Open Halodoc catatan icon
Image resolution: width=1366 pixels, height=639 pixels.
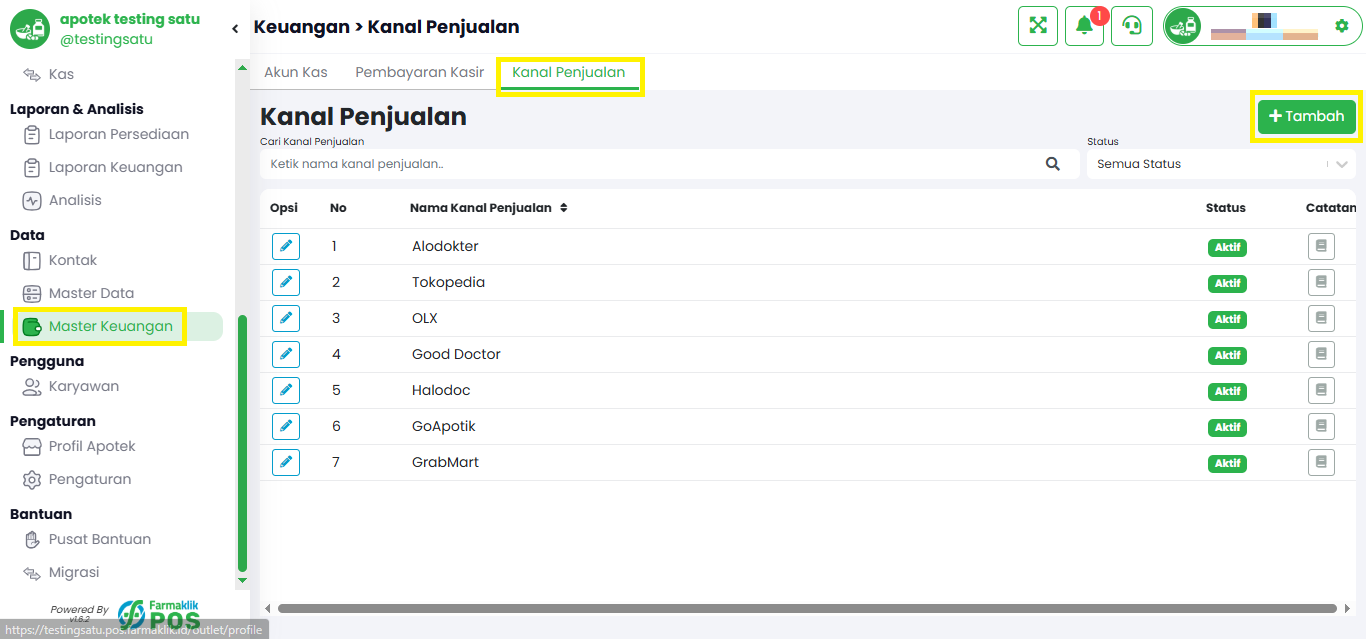pyautogui.click(x=1321, y=390)
